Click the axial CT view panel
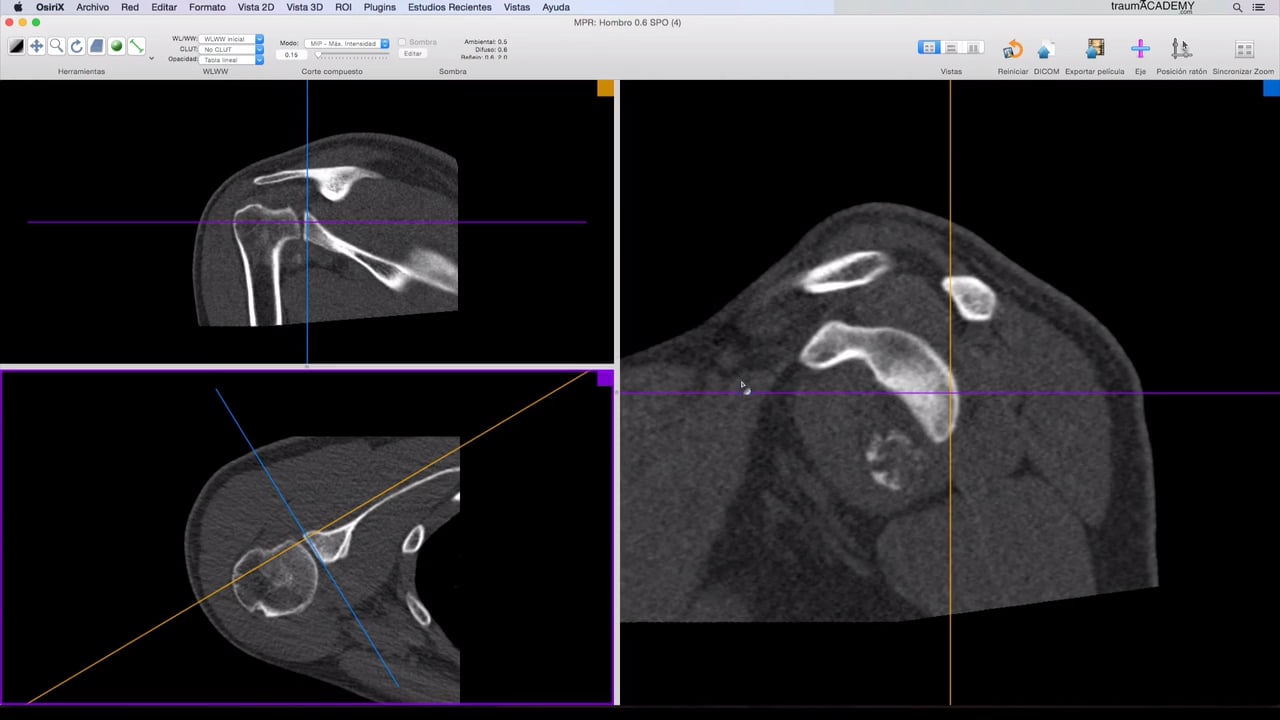The height and width of the screenshot is (720, 1280). pos(306,538)
